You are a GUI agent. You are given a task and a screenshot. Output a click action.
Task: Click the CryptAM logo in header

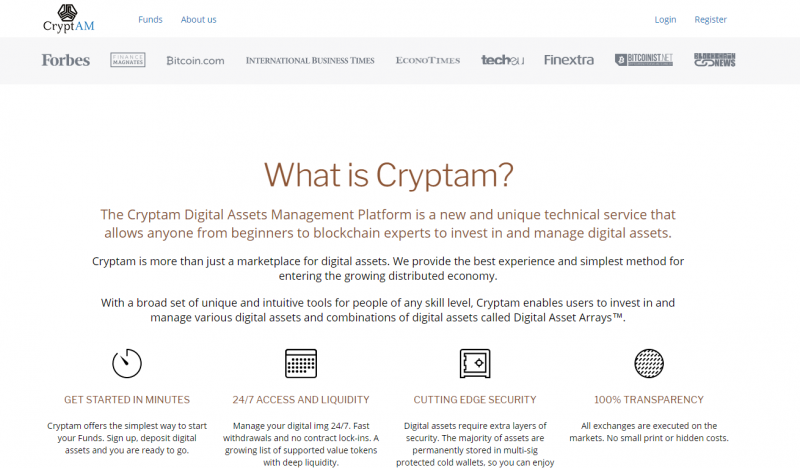tap(68, 18)
